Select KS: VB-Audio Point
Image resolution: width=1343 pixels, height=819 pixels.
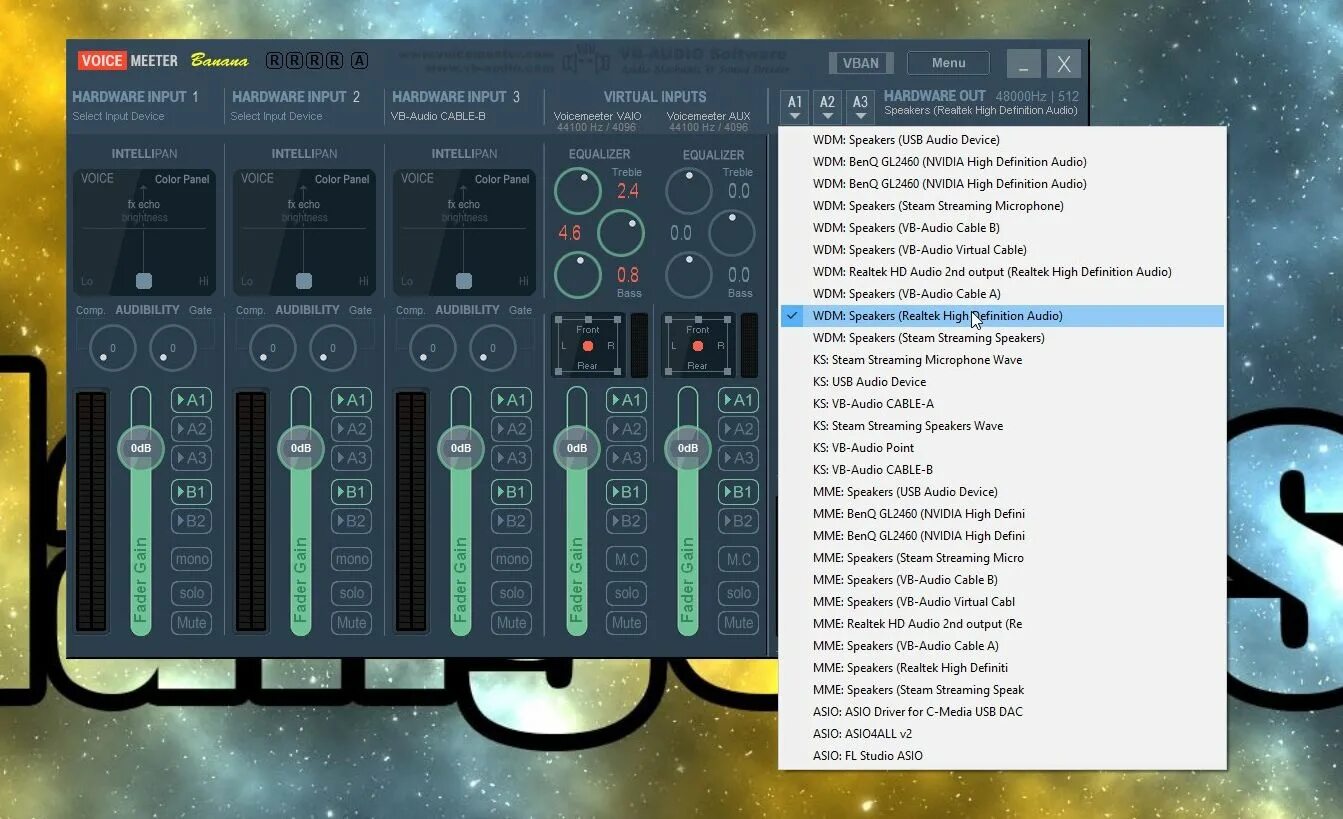pos(1002,448)
